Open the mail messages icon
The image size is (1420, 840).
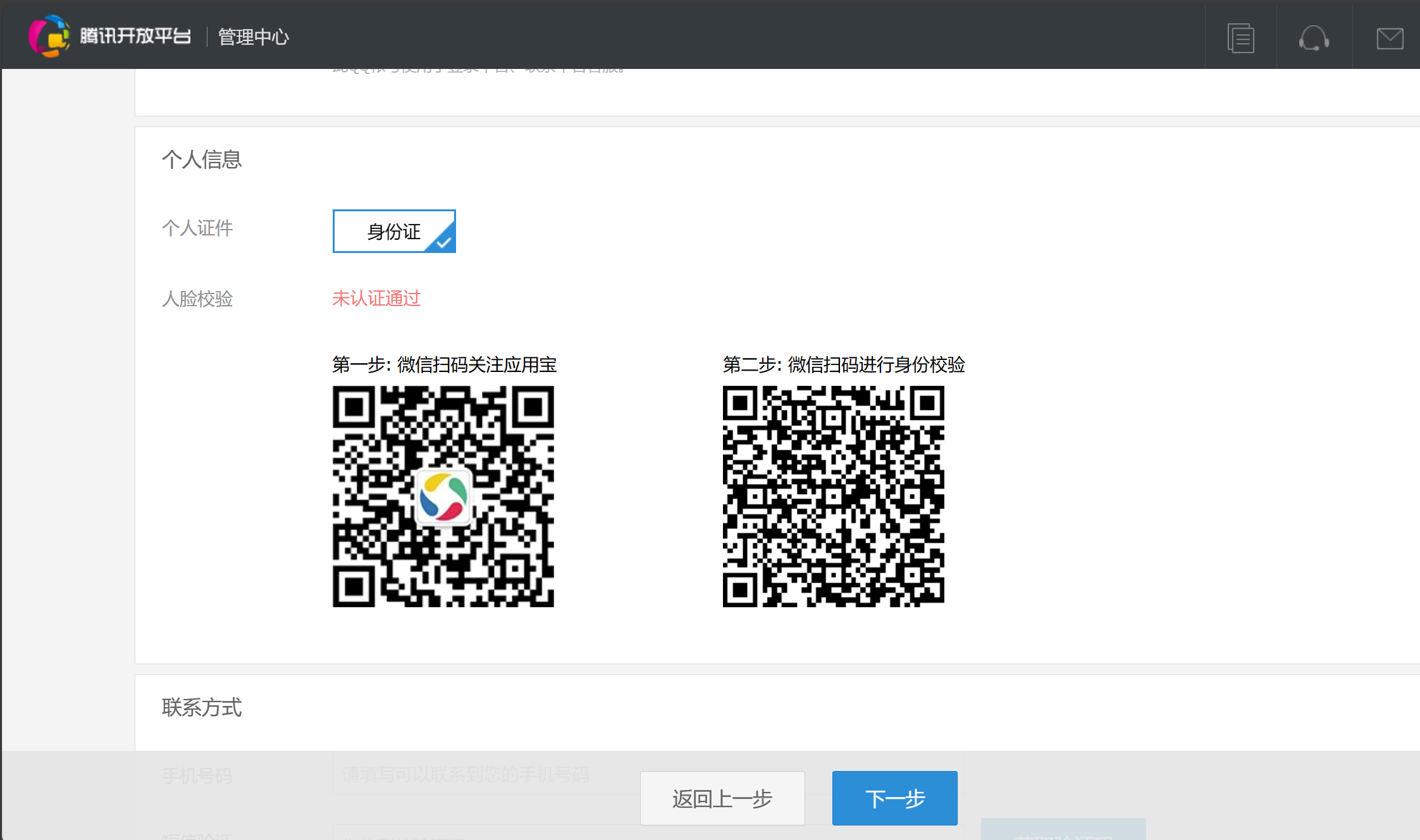click(x=1390, y=39)
